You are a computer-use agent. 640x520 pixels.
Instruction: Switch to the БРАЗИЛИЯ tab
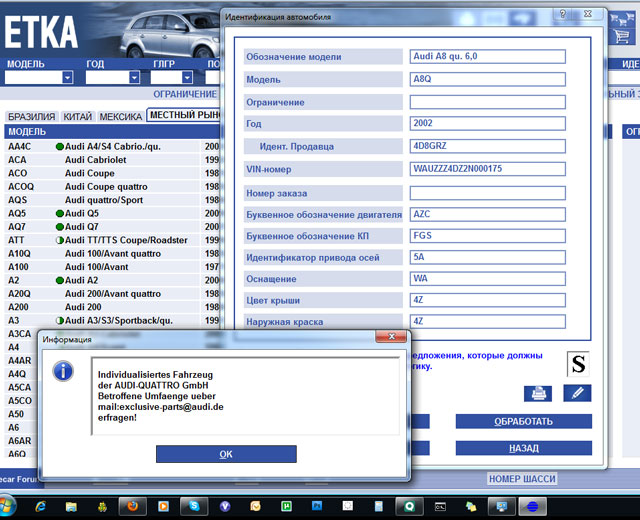32,116
